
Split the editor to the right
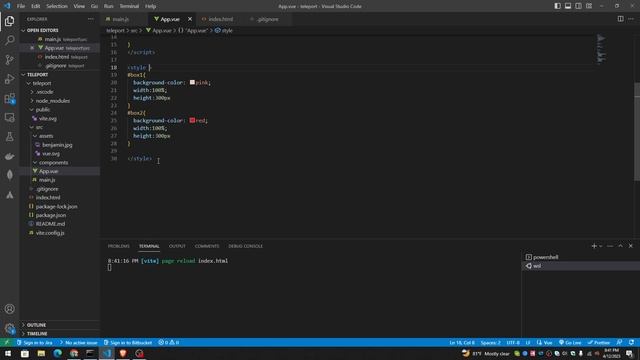click(620, 19)
